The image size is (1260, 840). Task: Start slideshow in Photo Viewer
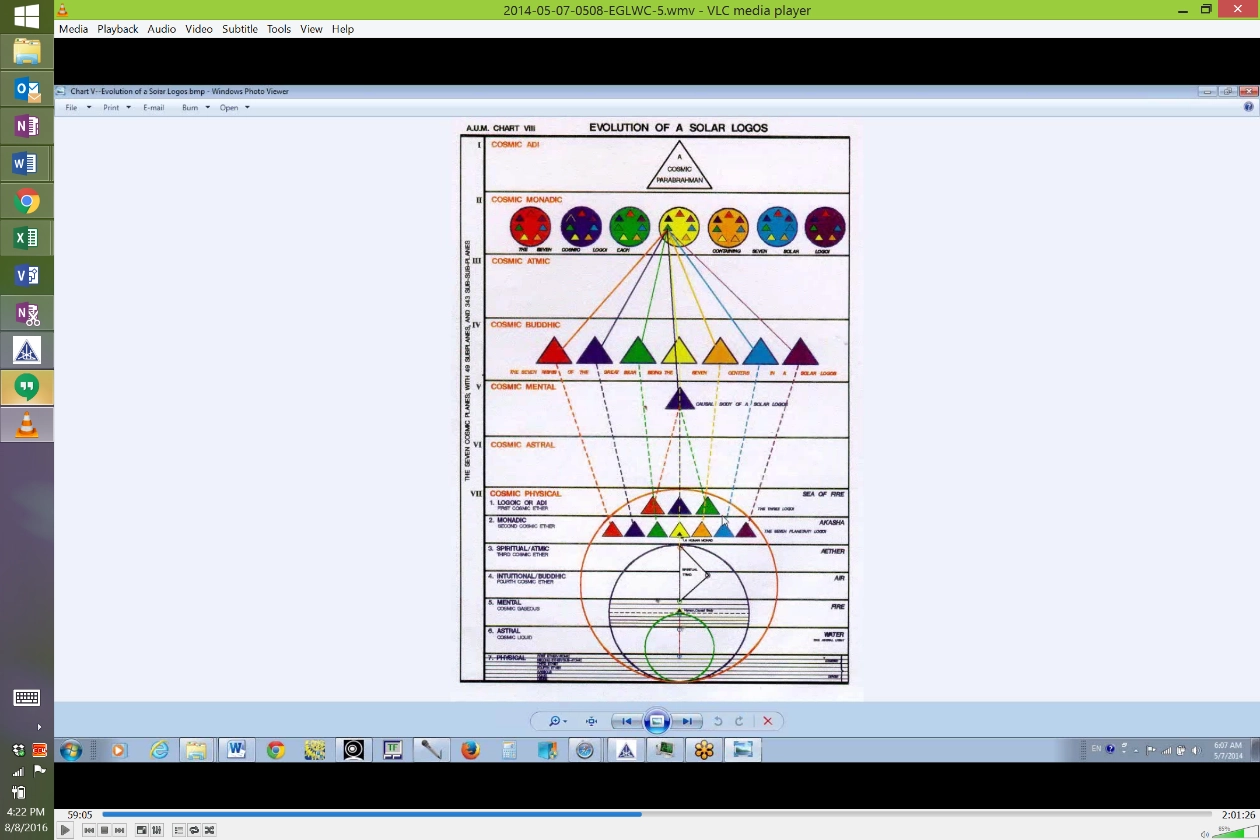657,721
